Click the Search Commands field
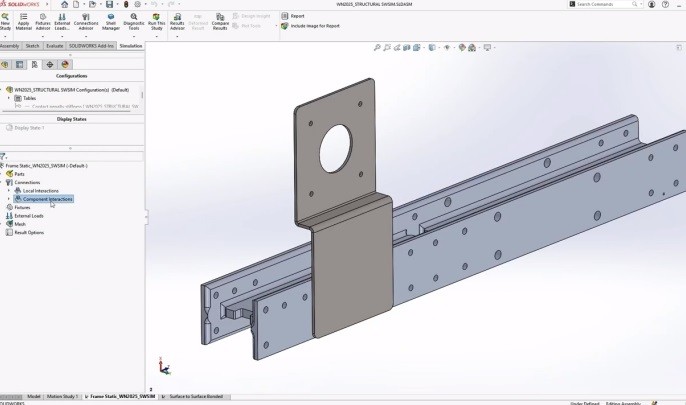Viewport: 686px width, 405px height. 604,4
